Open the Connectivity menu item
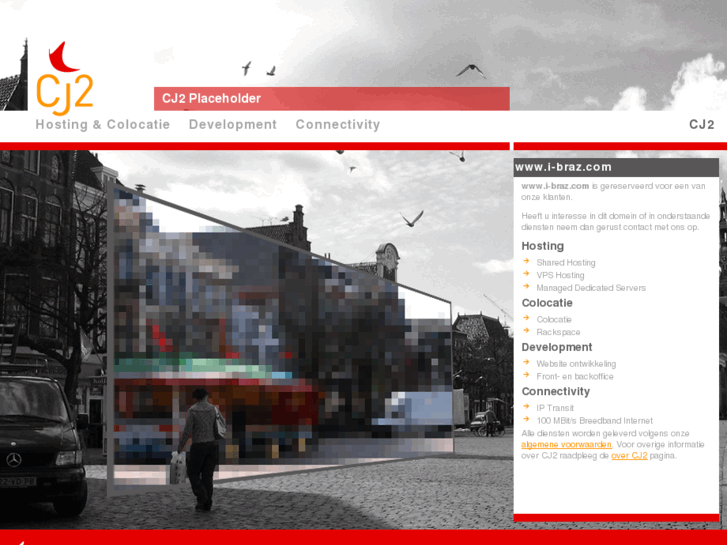Viewport: 727px width, 545px height. (338, 124)
